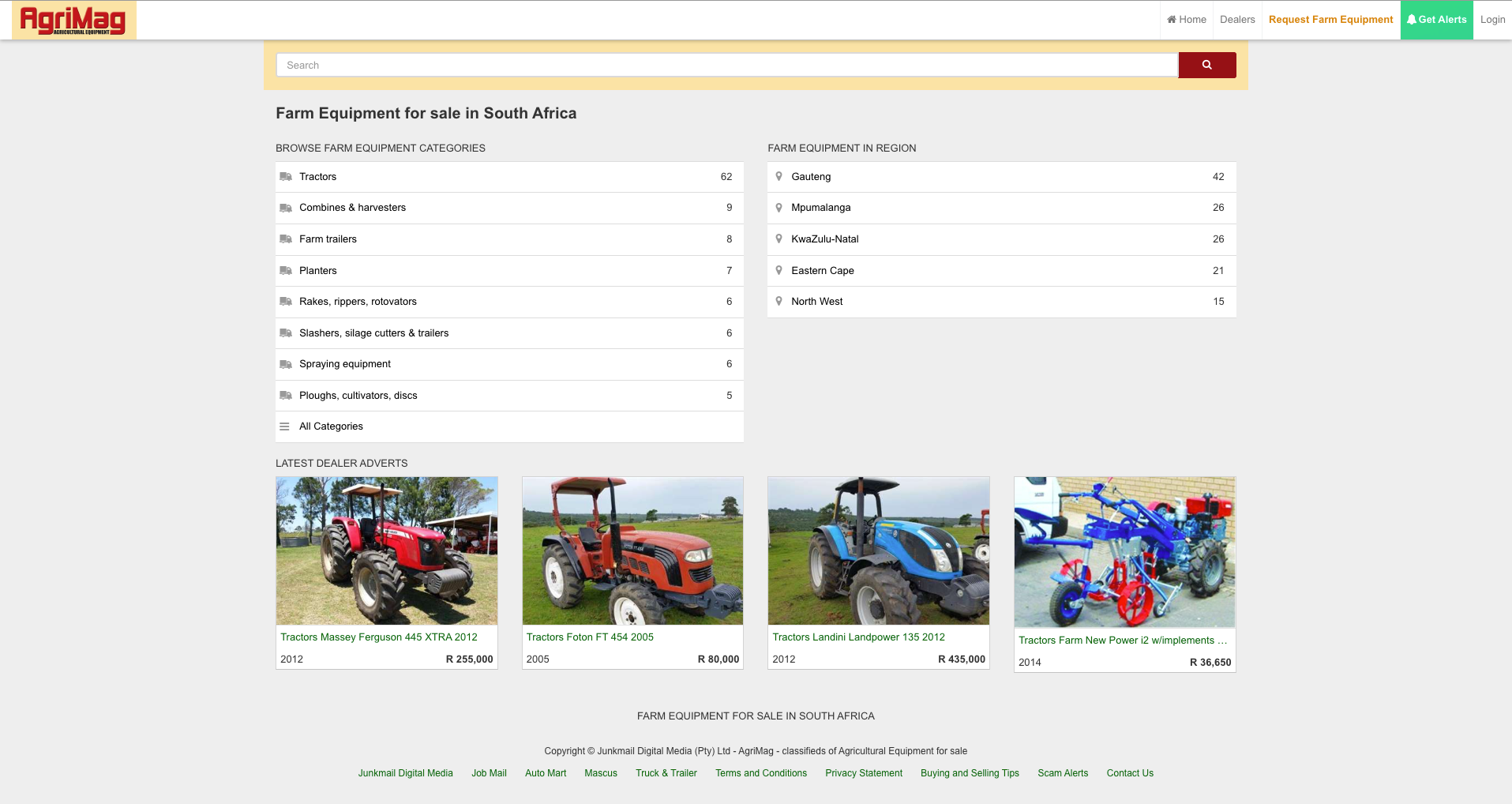This screenshot has width=1512, height=804.
Task: Open the Massey Ferguson 445 XTRA photo
Action: [387, 550]
